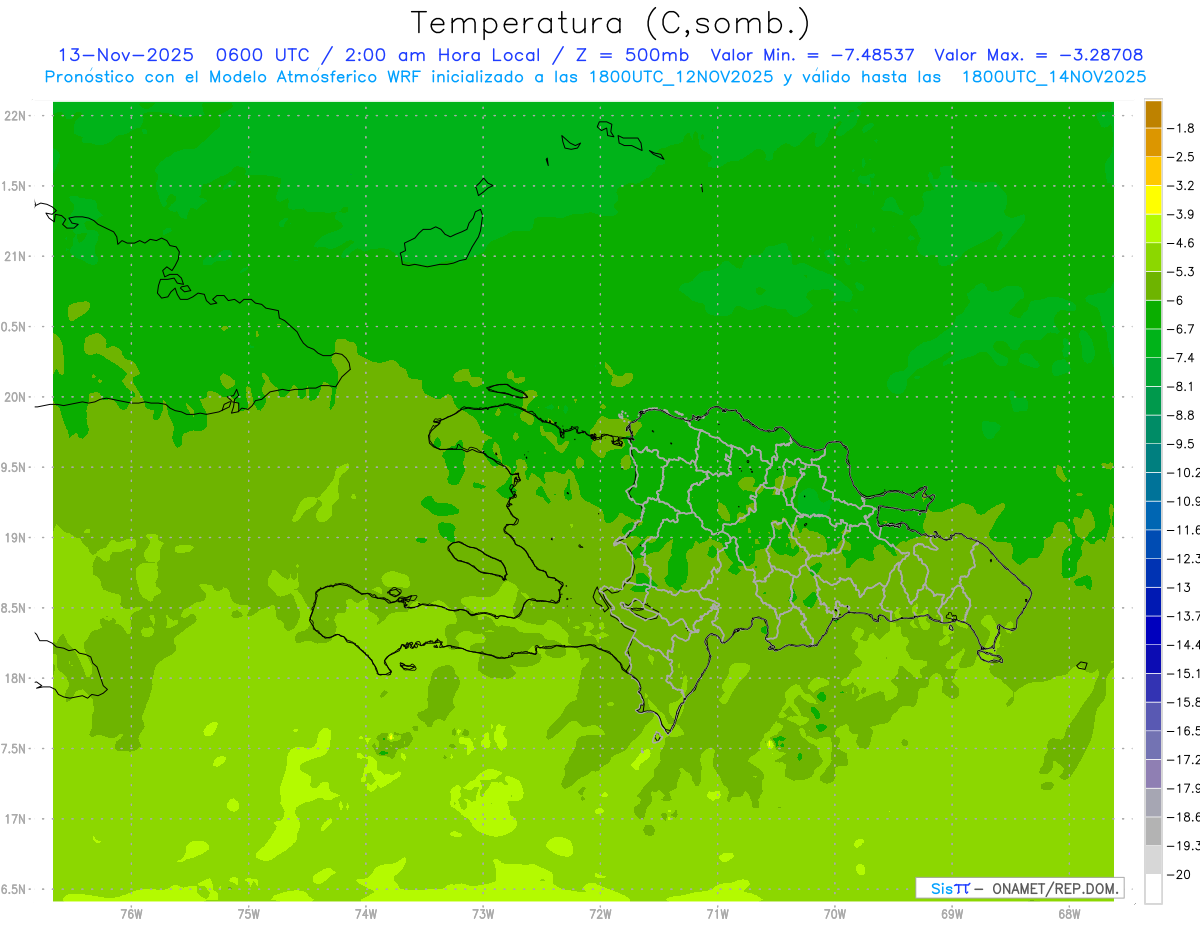
Task: Click the '-4.6' colorbar value
Action: [1183, 243]
